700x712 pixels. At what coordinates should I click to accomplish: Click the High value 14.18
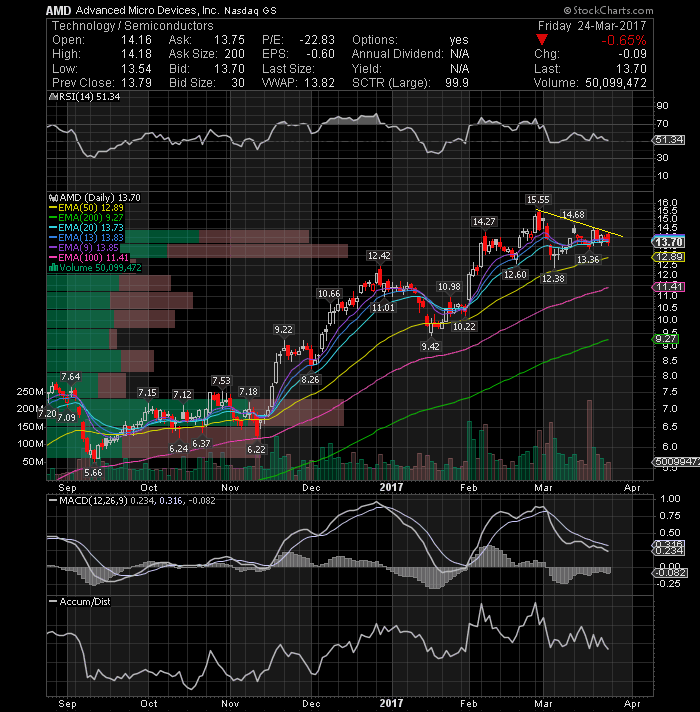136,54
